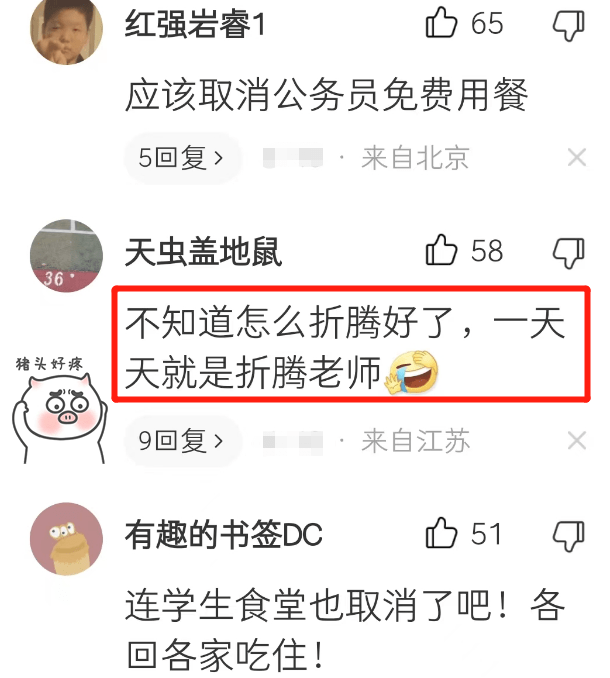Viewport: 610px width, 678px height.
Task: Dislike 天虫盖地鼠's comment
Action: [569, 253]
